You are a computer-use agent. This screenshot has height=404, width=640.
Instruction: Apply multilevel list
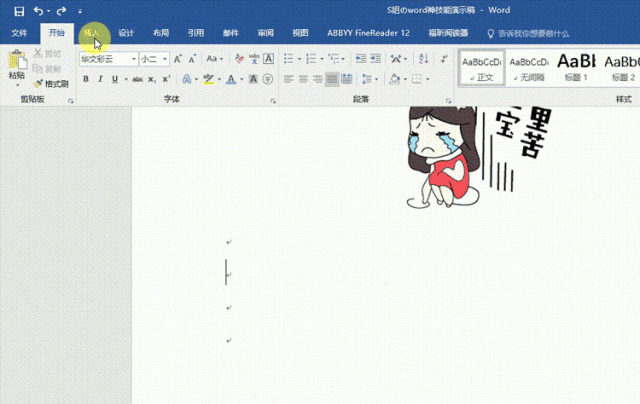pyautogui.click(x=334, y=59)
